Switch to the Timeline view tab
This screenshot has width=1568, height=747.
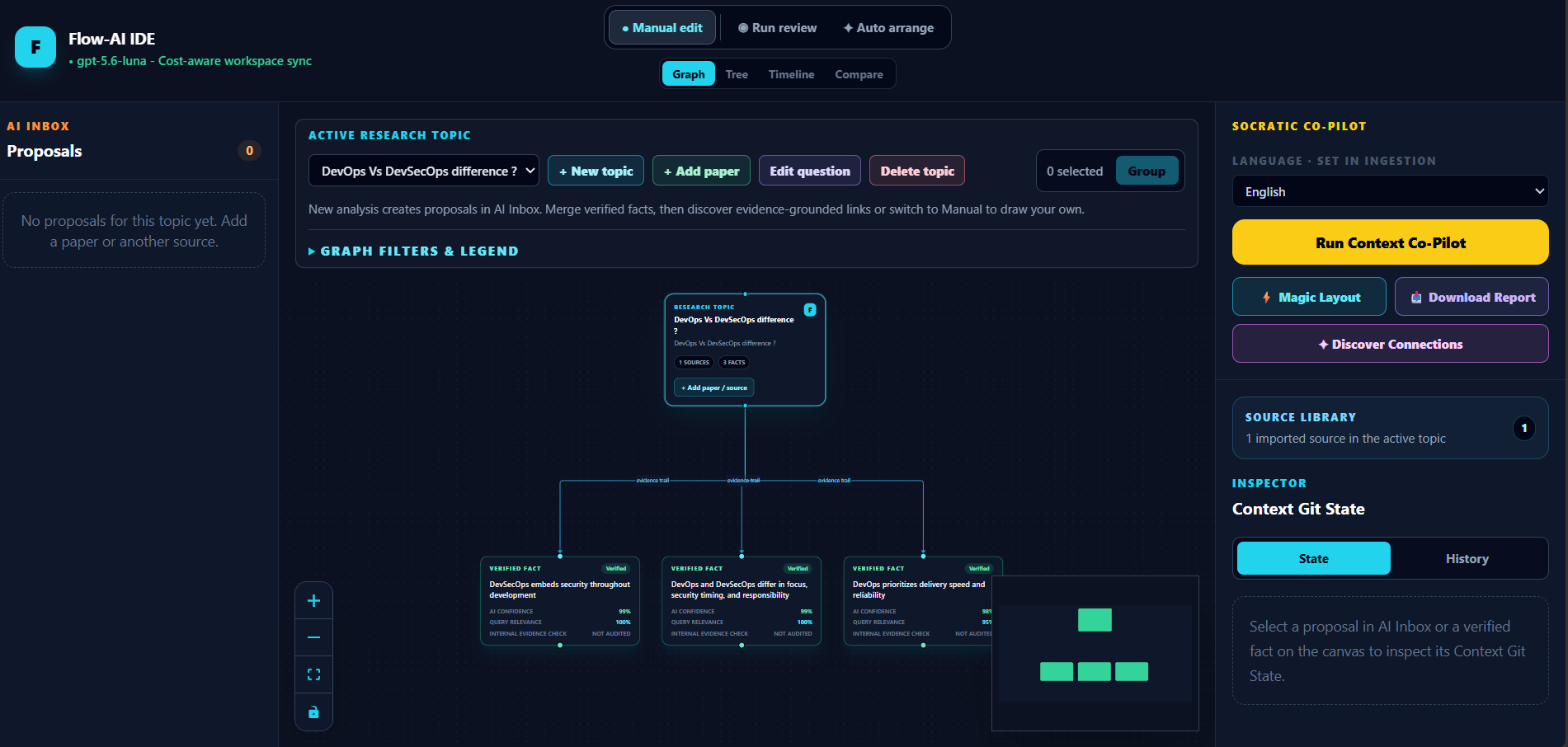coord(791,74)
